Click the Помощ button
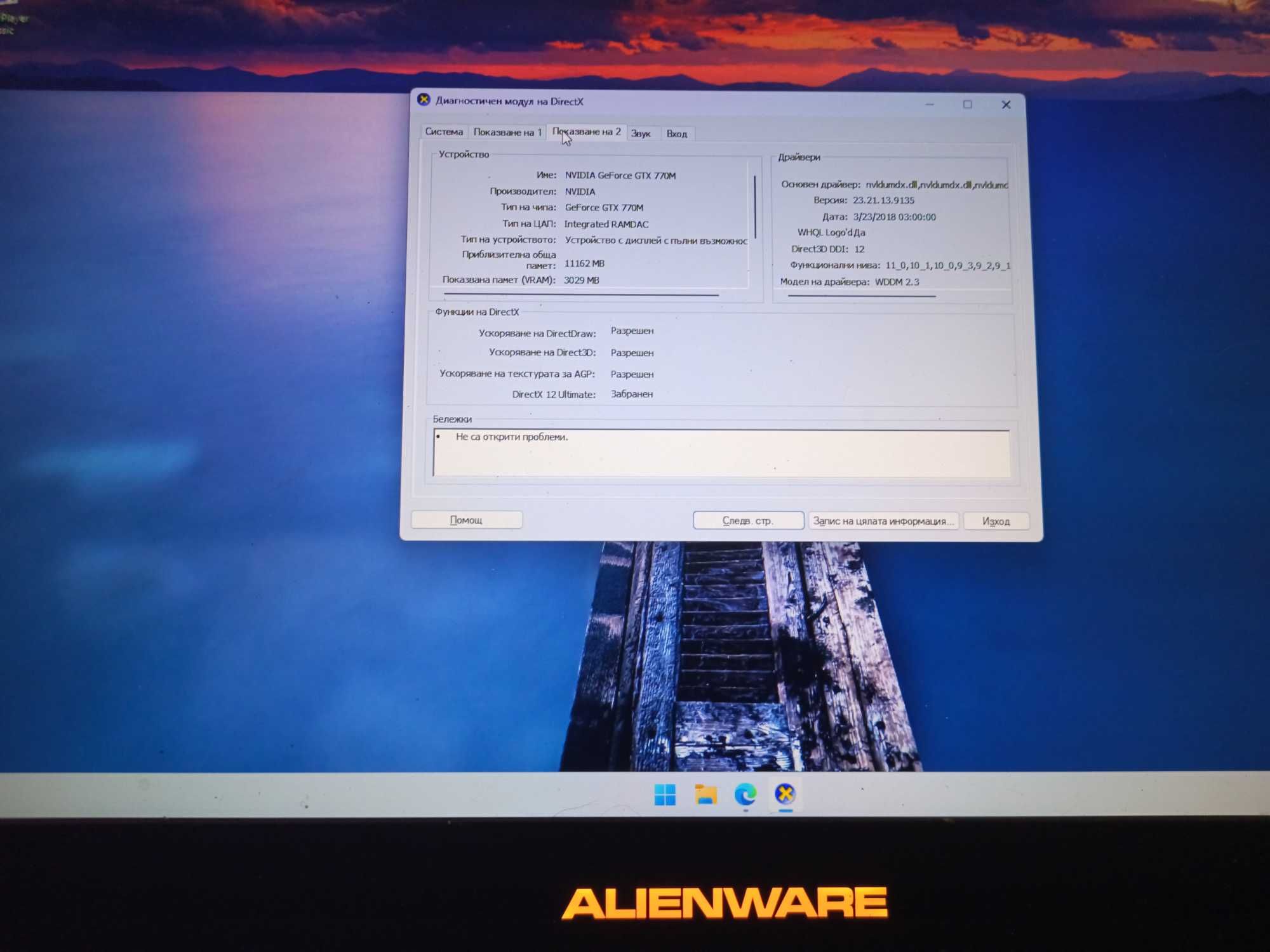 467,520
